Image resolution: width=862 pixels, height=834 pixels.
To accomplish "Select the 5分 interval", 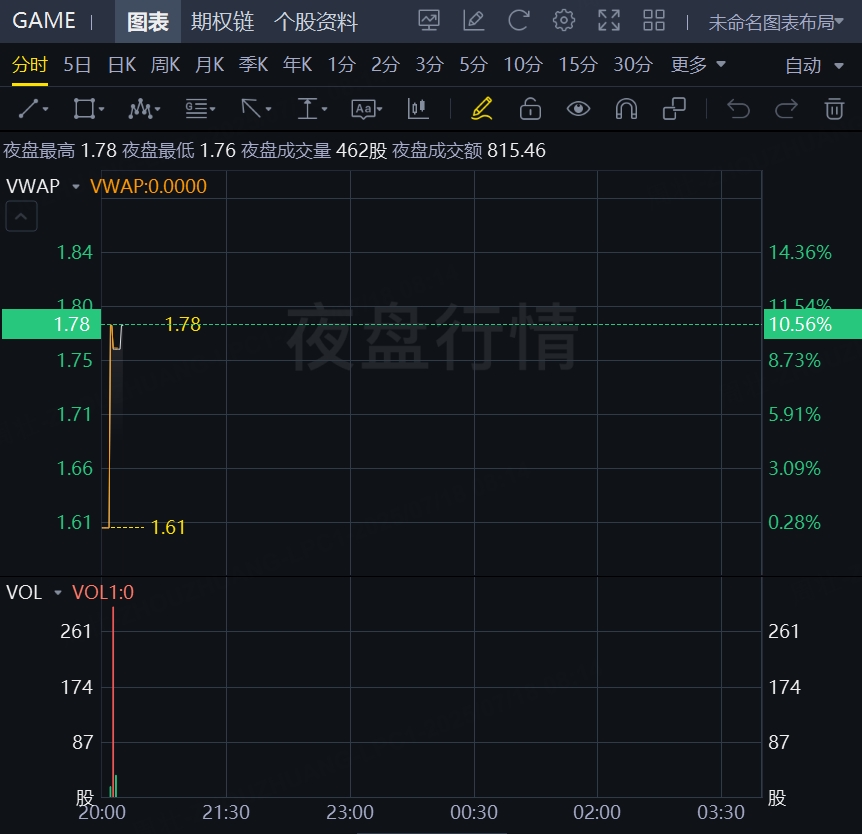I will [473, 65].
